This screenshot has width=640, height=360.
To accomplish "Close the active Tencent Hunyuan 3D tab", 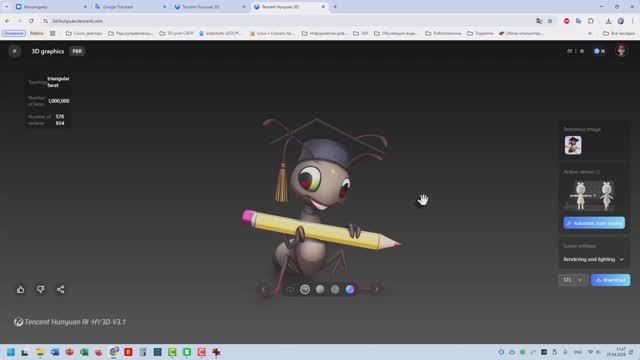I will coord(323,7).
